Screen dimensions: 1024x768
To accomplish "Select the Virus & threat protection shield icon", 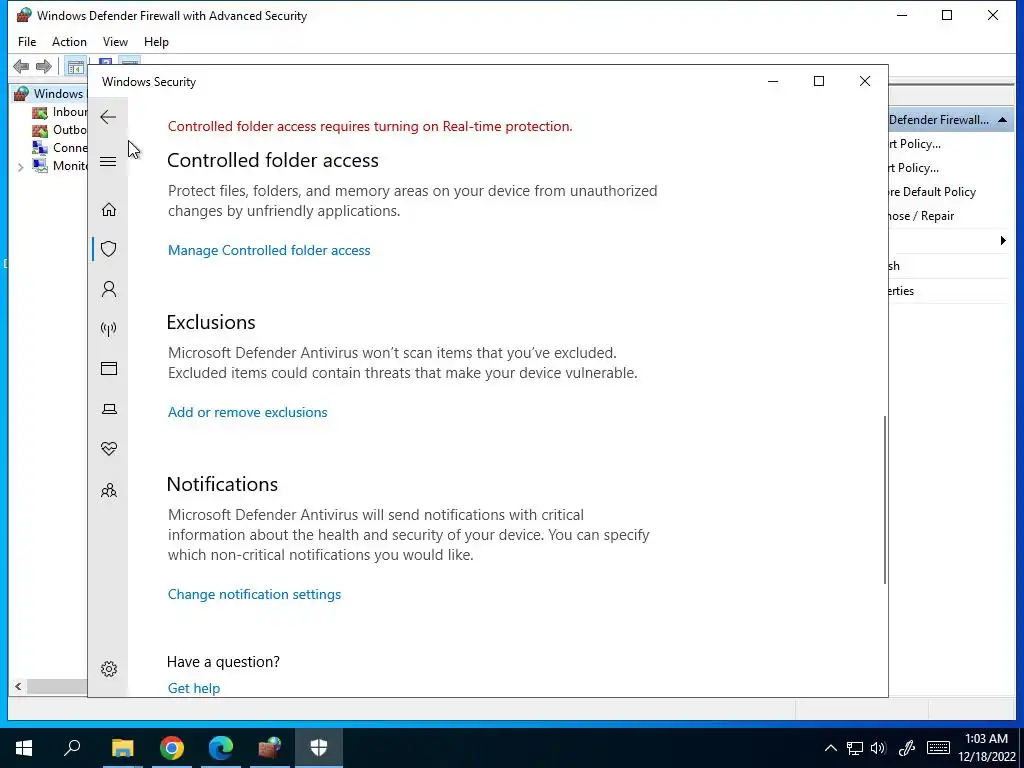I will [108, 249].
